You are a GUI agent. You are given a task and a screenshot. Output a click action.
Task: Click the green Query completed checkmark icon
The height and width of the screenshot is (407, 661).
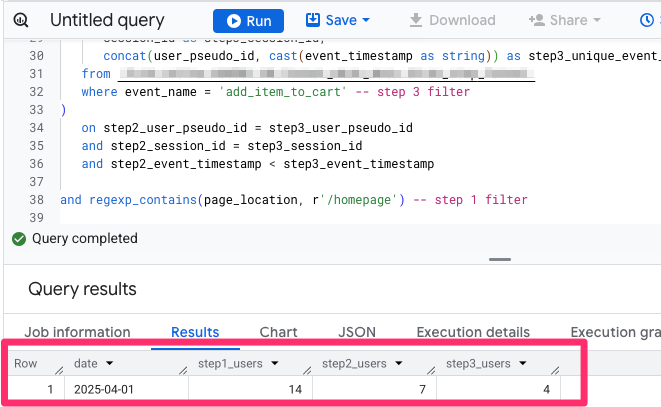(x=18, y=239)
